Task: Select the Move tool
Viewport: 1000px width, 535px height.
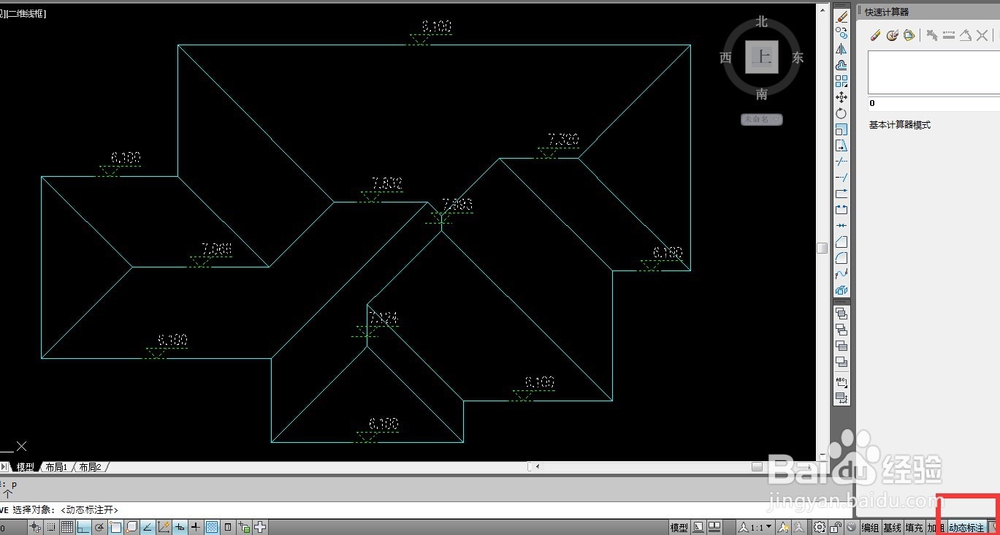Action: tap(841, 97)
